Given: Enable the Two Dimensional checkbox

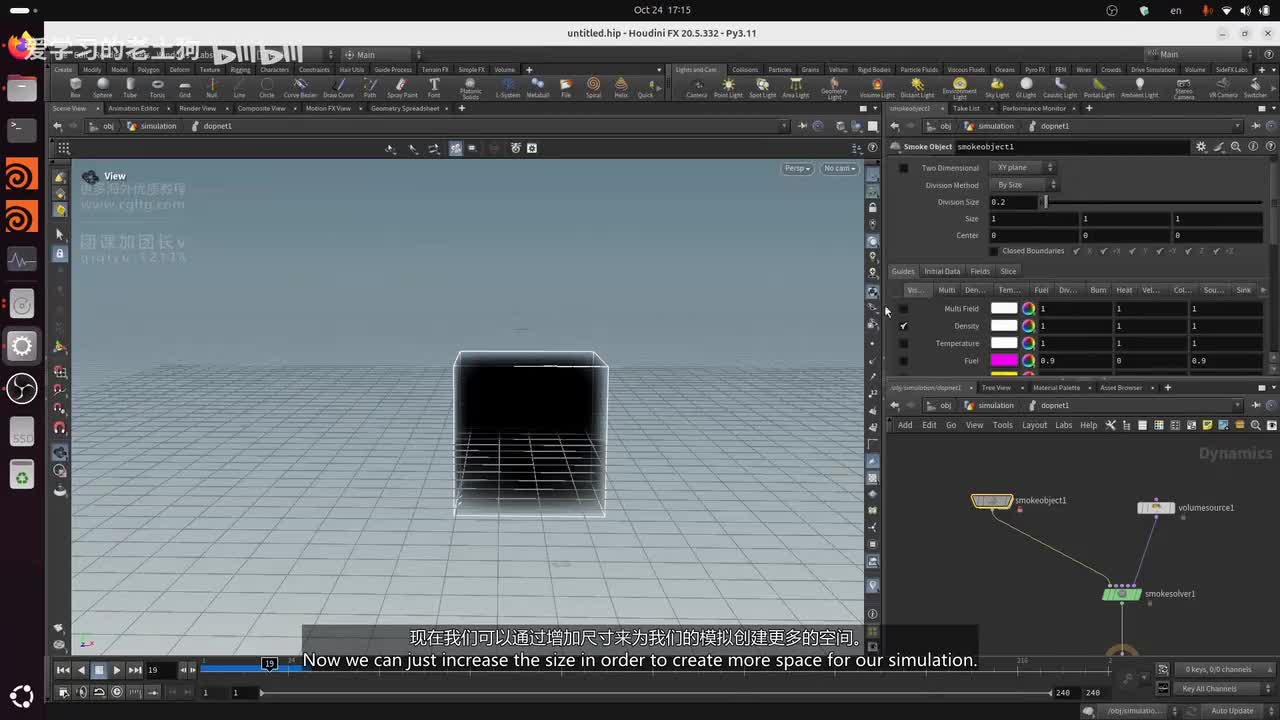Looking at the screenshot, I should tap(904, 168).
